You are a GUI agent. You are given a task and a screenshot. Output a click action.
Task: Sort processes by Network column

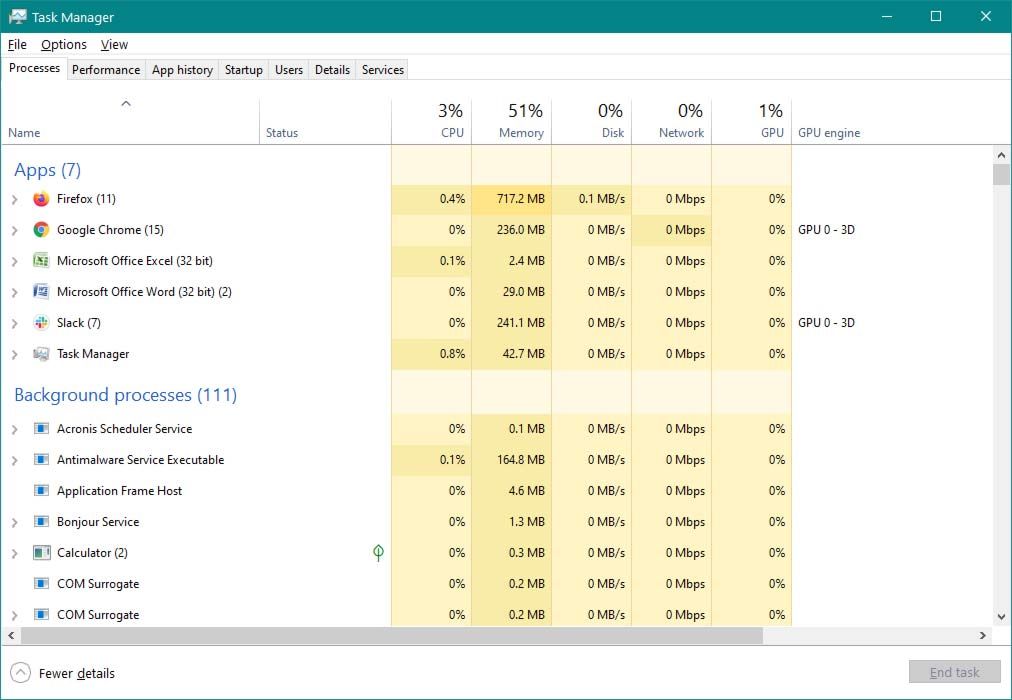pos(672,121)
